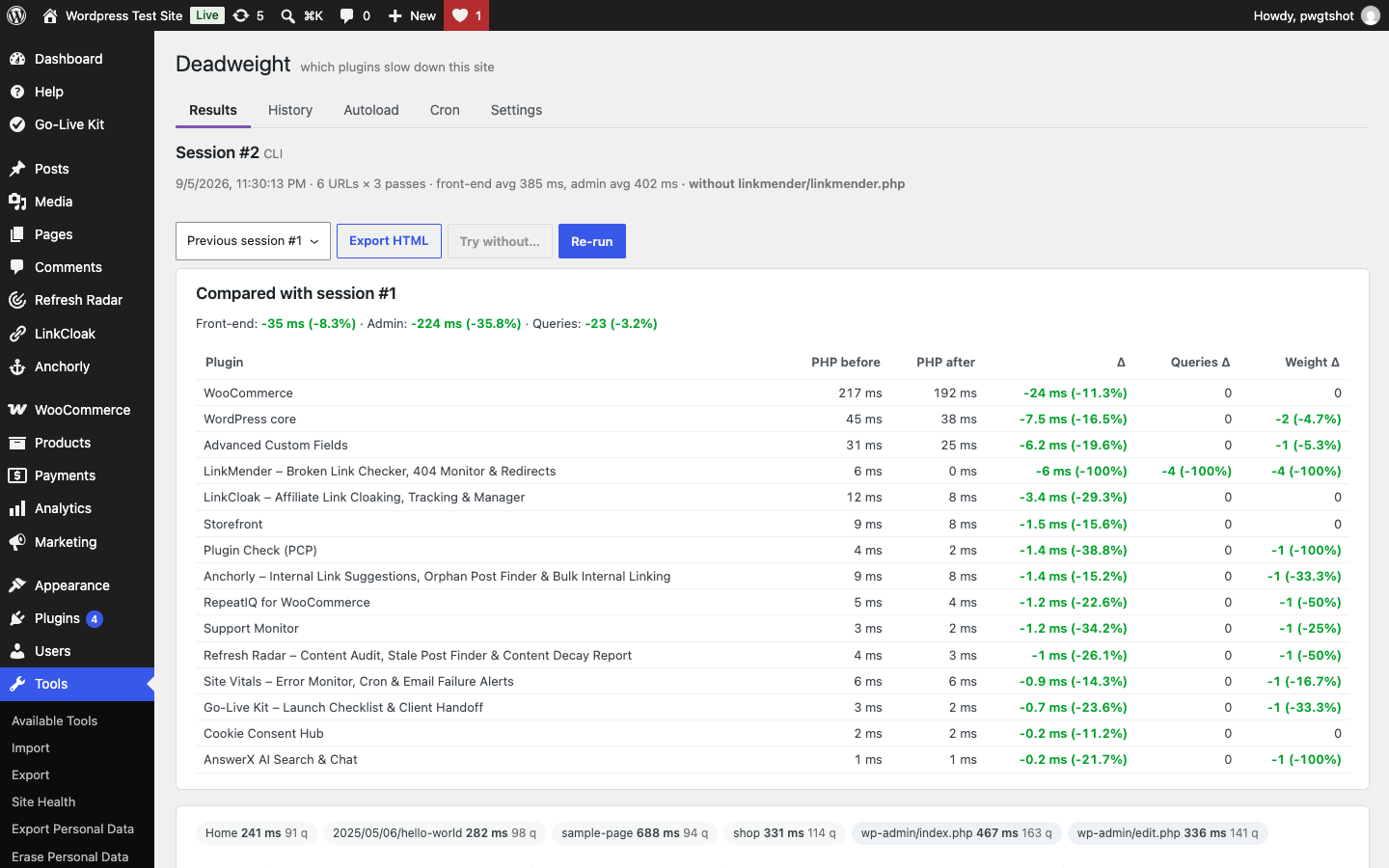Click the Products box icon
The width and height of the screenshot is (1389, 868).
pyautogui.click(x=17, y=443)
